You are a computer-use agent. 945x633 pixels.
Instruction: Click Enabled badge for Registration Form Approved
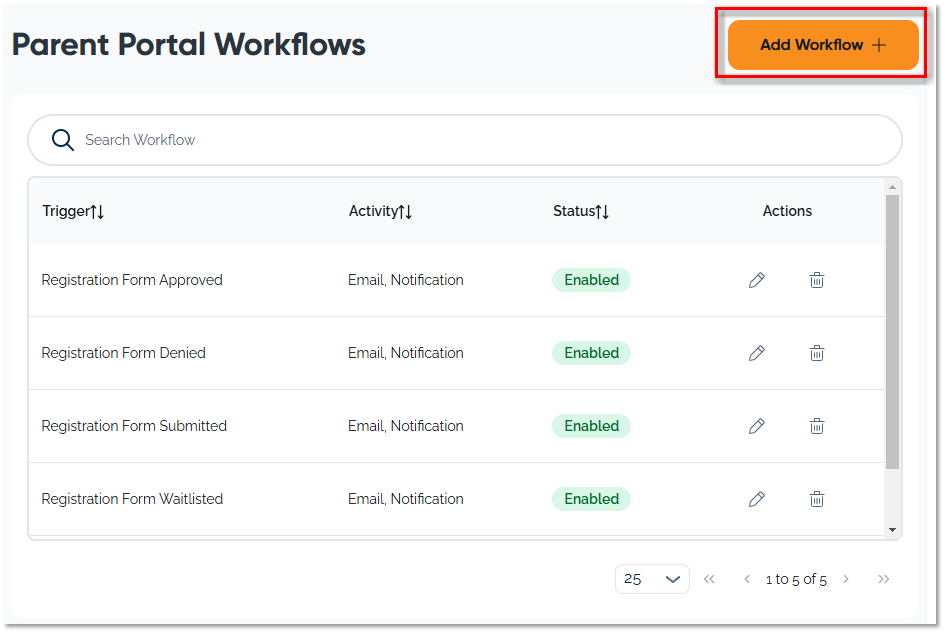point(591,280)
